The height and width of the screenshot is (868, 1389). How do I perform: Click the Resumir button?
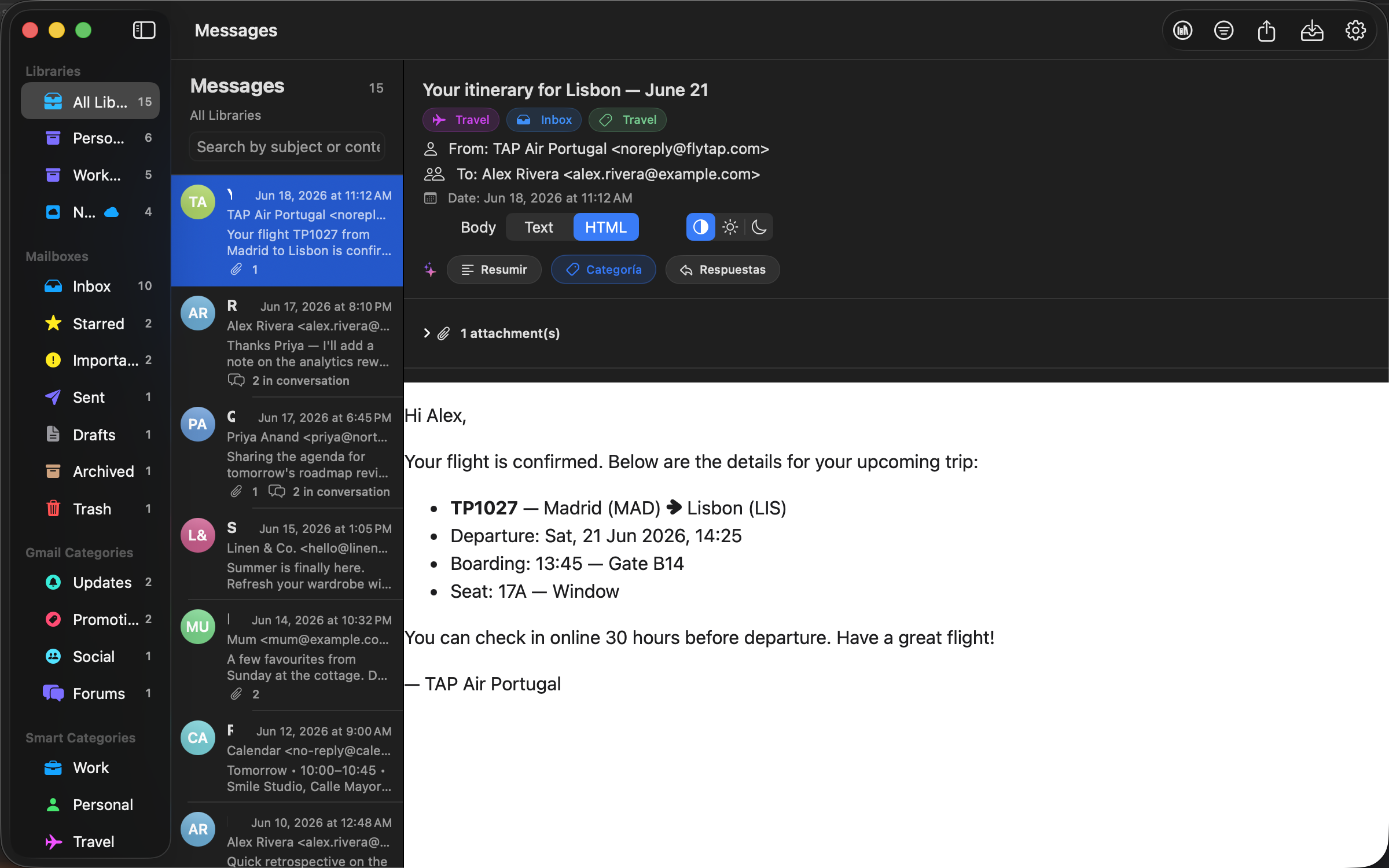494,270
